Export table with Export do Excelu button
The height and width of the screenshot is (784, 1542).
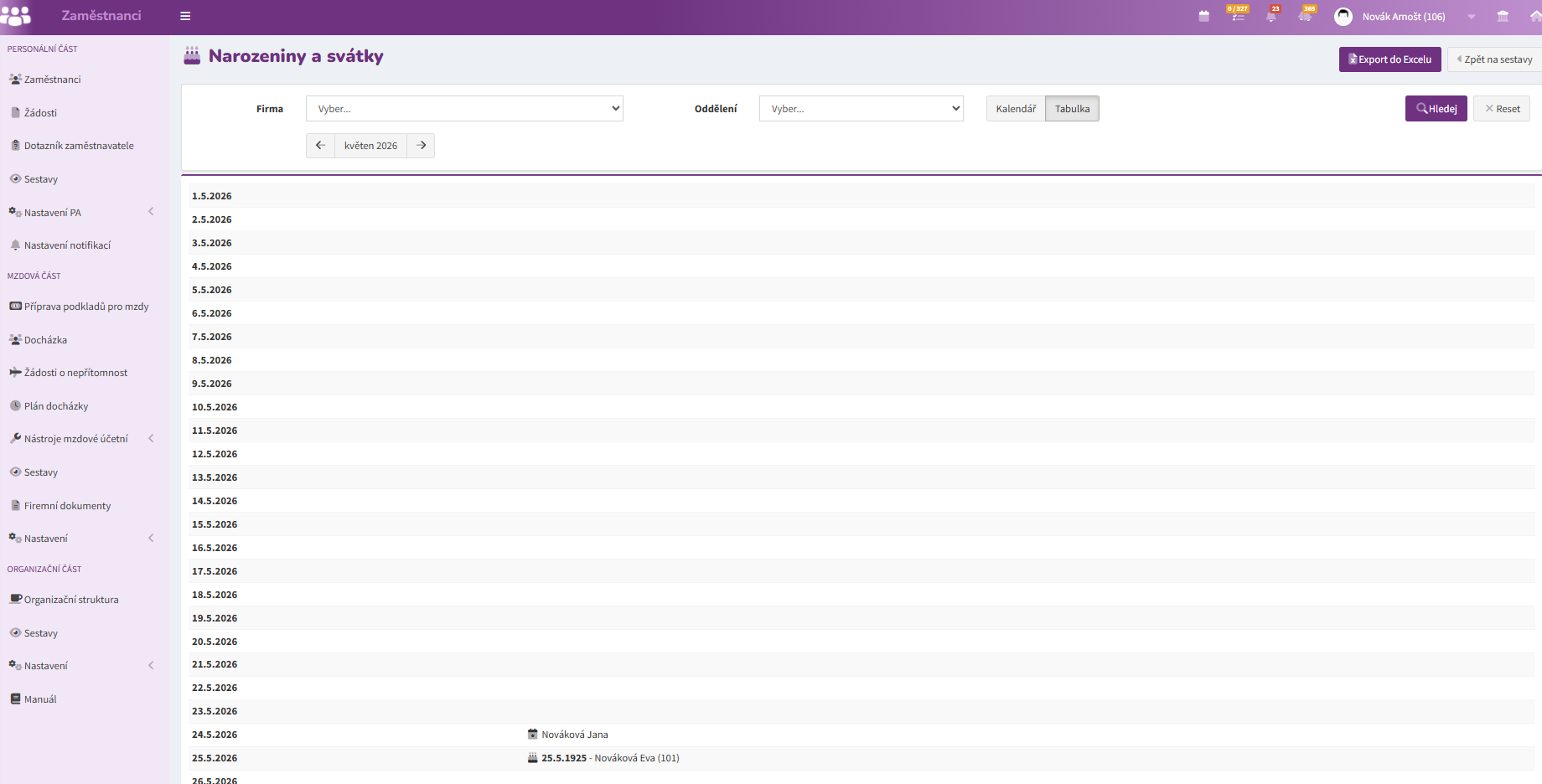(1390, 59)
